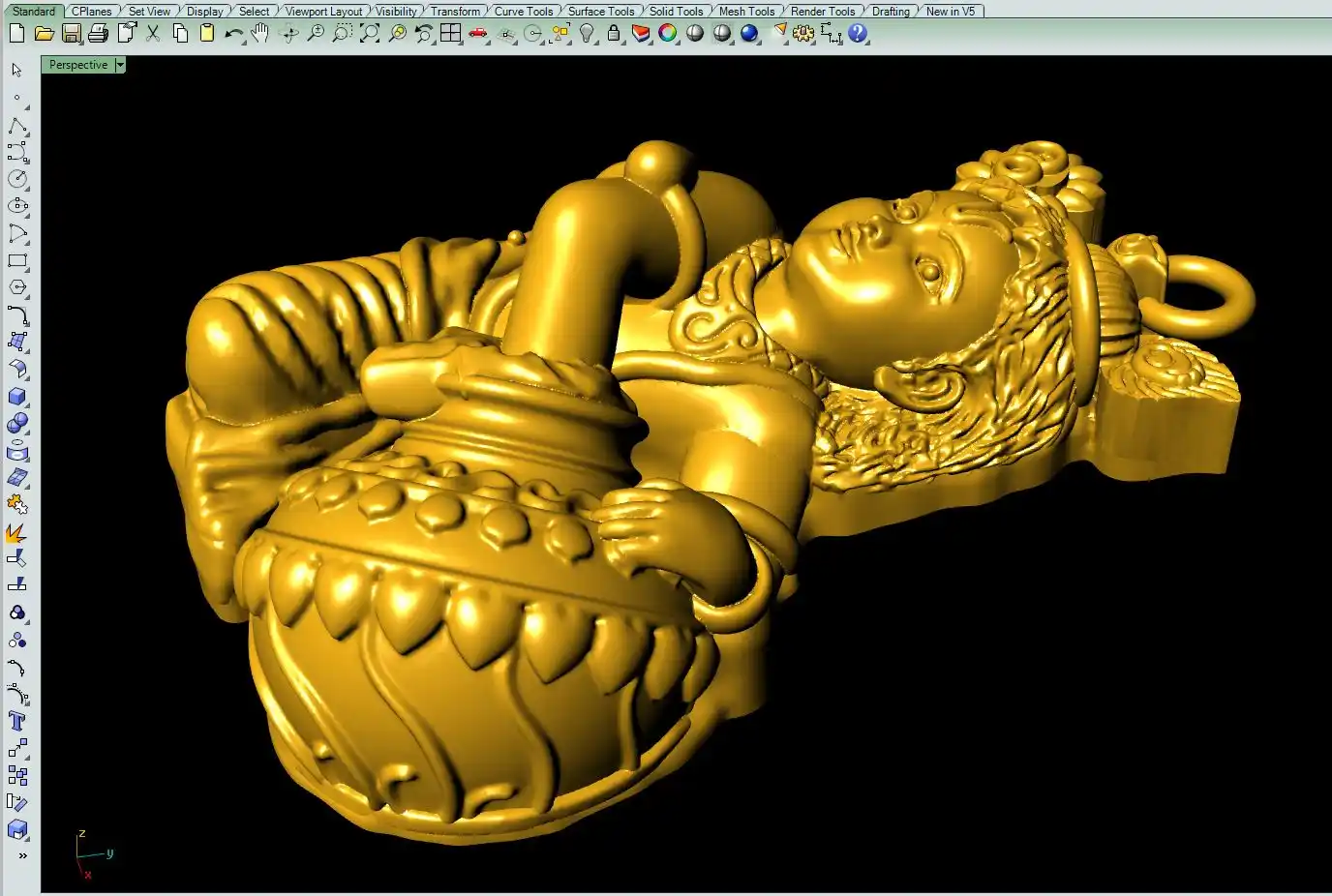The width and height of the screenshot is (1332, 896).
Task: Click the Rectangle tool icon
Action: [x=17, y=260]
